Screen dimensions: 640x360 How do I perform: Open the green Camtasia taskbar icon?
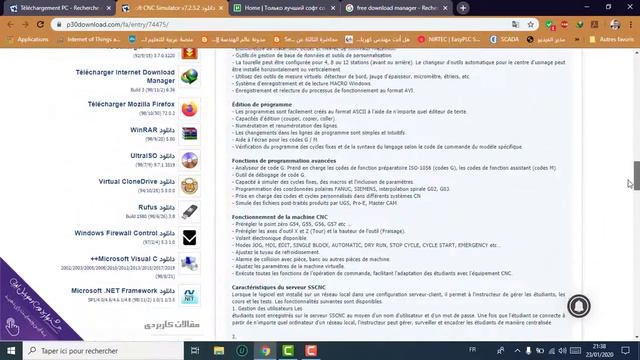pyautogui.click(x=288, y=351)
